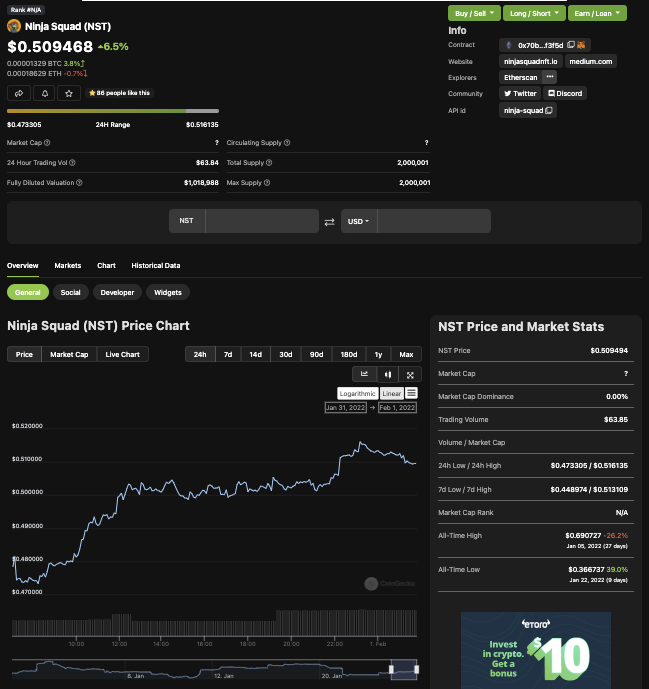The height and width of the screenshot is (689, 649).
Task: Click Market Cap info question icon
Action: coord(47,142)
